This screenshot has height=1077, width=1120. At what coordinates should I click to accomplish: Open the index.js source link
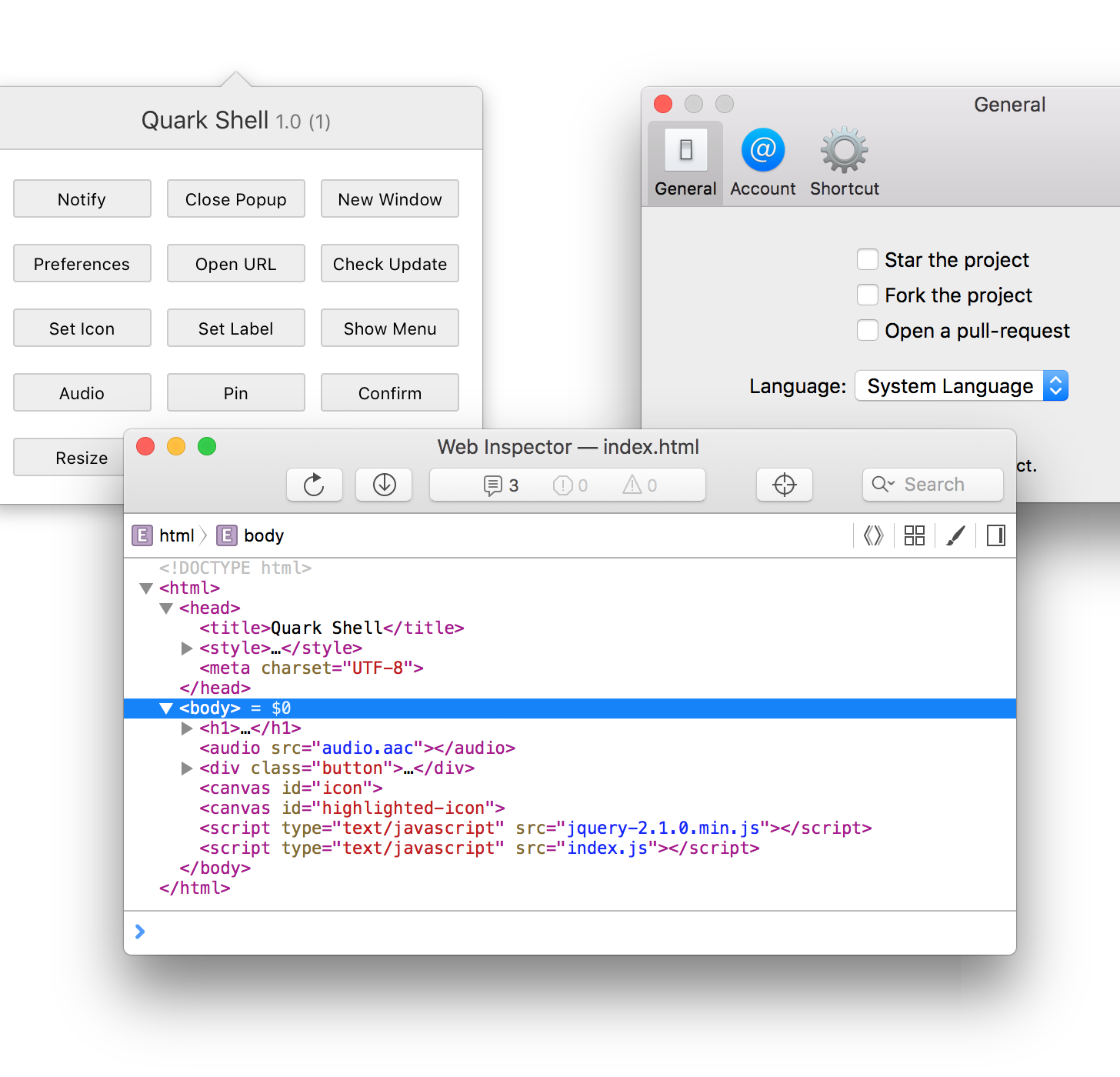coord(607,849)
